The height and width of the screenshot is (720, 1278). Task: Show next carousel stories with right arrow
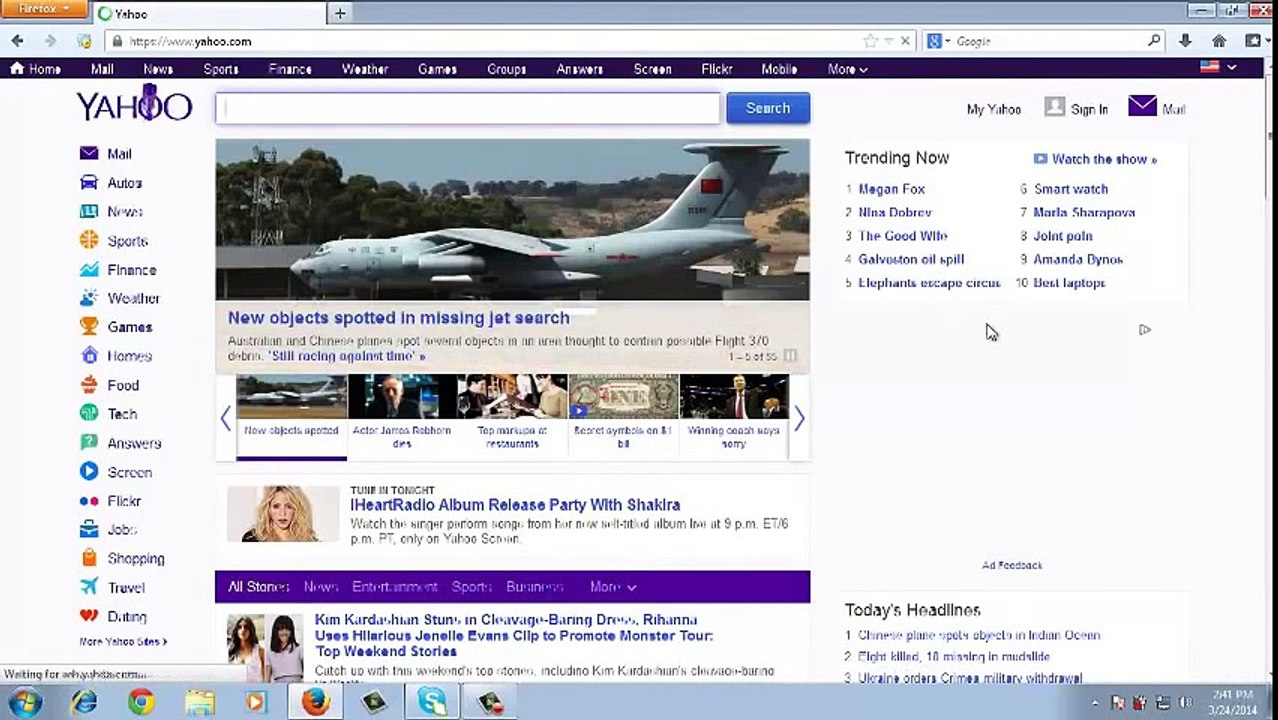point(799,419)
